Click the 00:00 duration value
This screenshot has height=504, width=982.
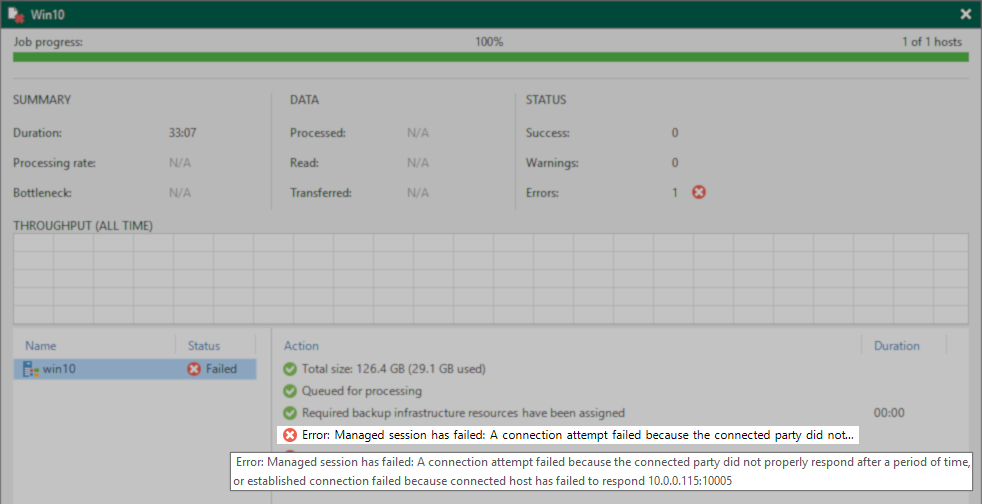tap(889, 413)
